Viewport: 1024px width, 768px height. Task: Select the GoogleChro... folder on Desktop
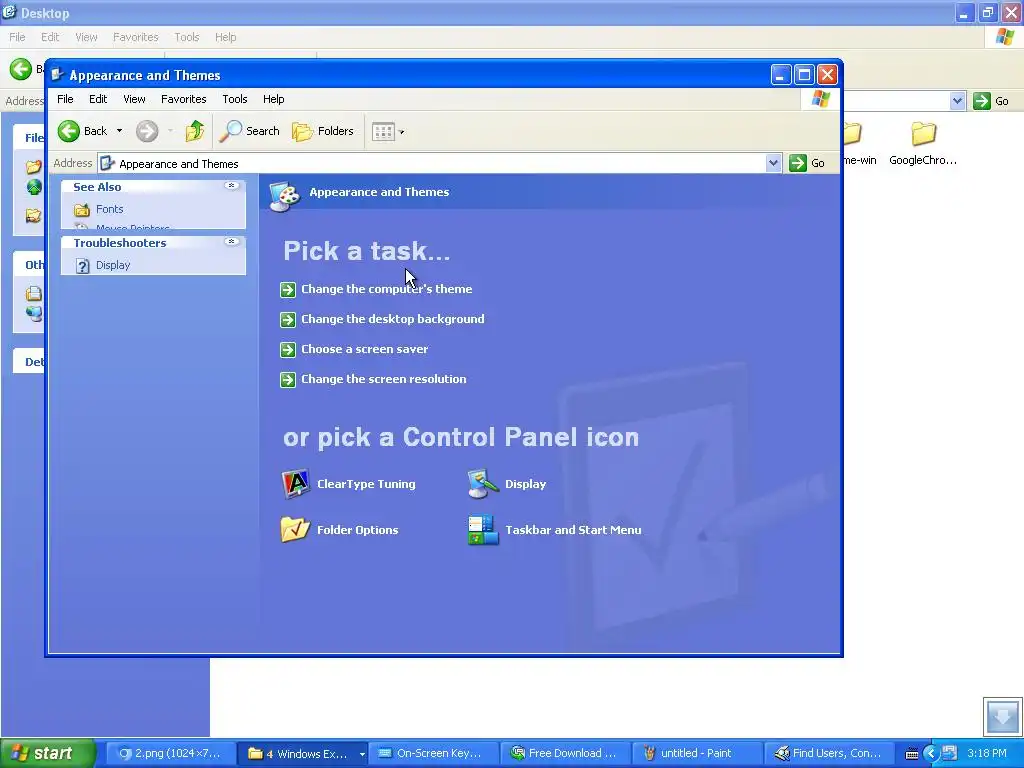click(x=923, y=144)
